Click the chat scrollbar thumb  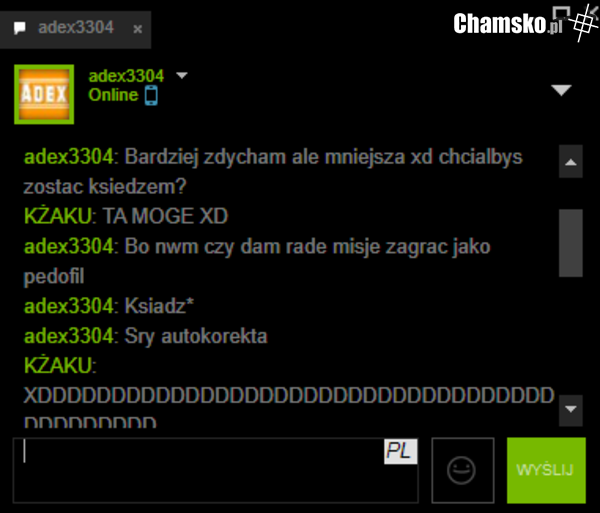click(571, 243)
